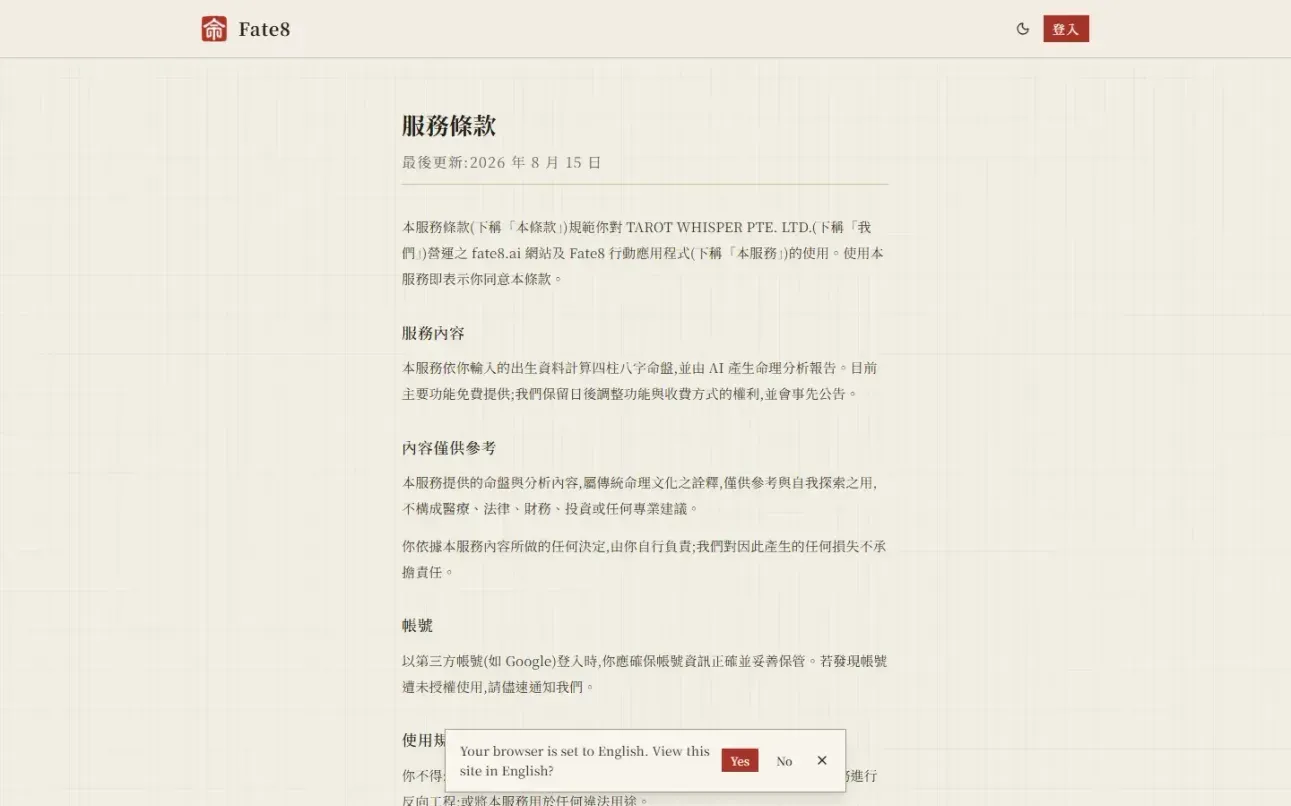Click the red 登入 login button
The height and width of the screenshot is (806, 1291).
(x=1066, y=29)
